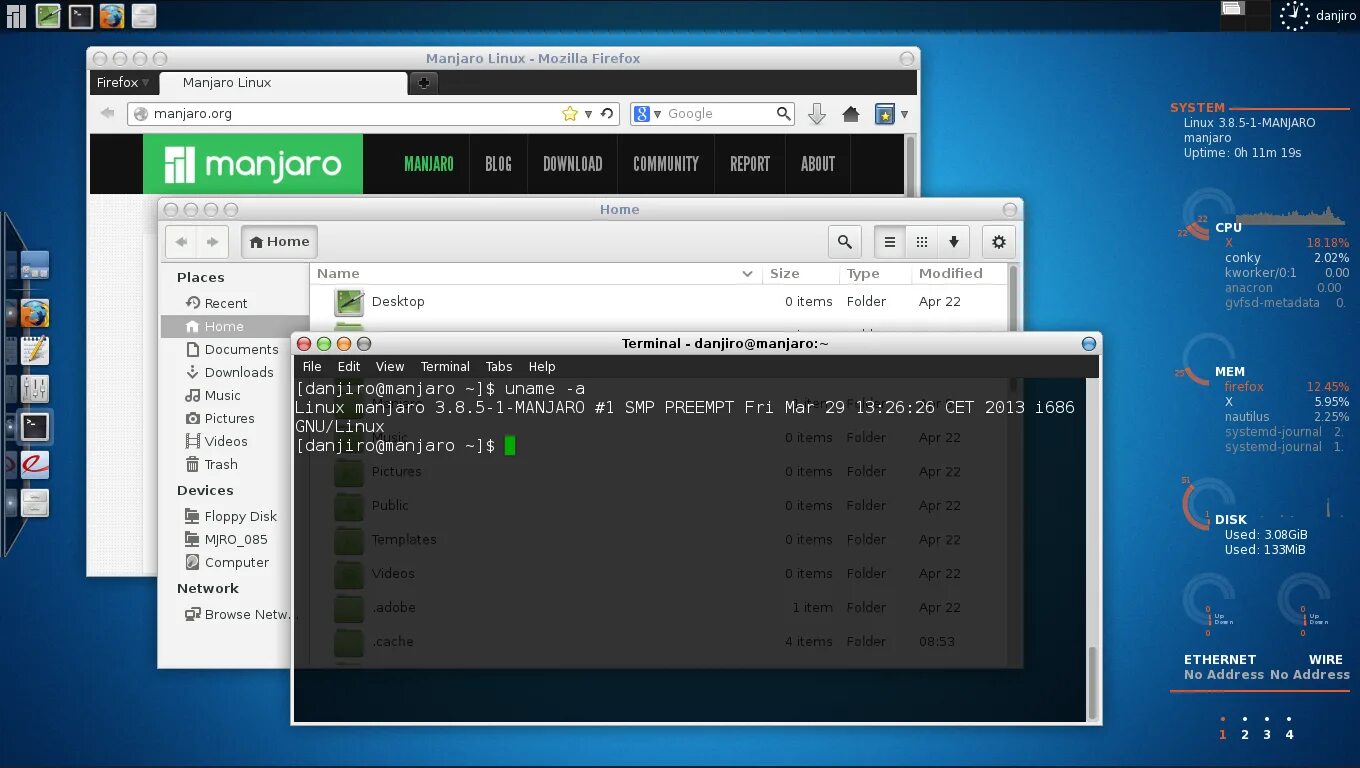Screen dimensions: 1360x768
Task: Launch Firefox from the side dock
Action: click(x=35, y=314)
